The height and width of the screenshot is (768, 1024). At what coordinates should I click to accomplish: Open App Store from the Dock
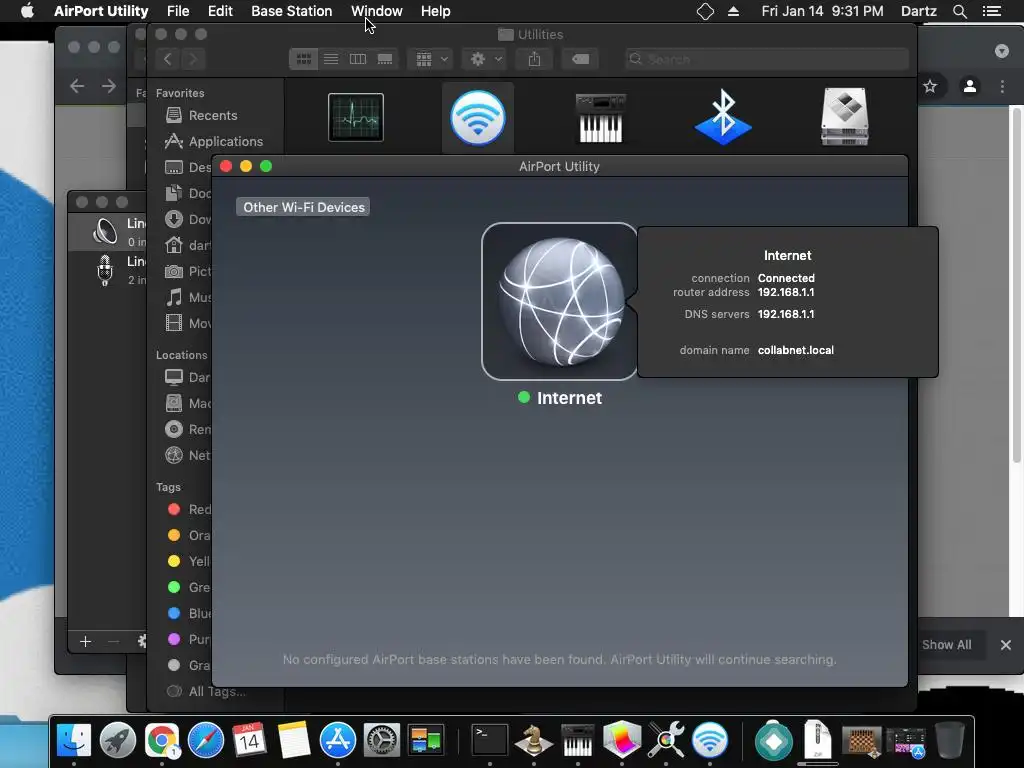click(338, 741)
